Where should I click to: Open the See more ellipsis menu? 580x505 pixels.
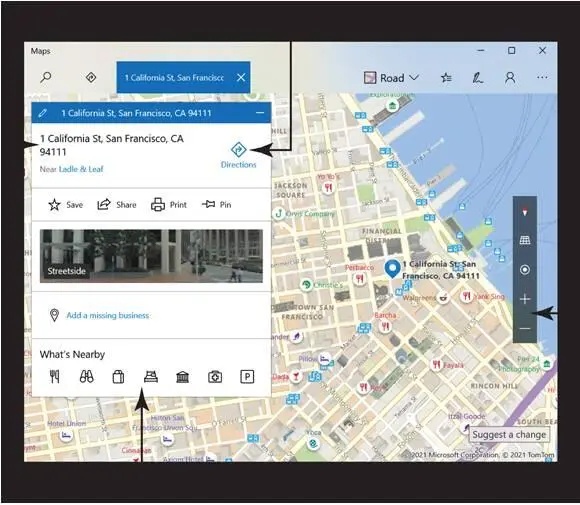pyautogui.click(x=542, y=77)
